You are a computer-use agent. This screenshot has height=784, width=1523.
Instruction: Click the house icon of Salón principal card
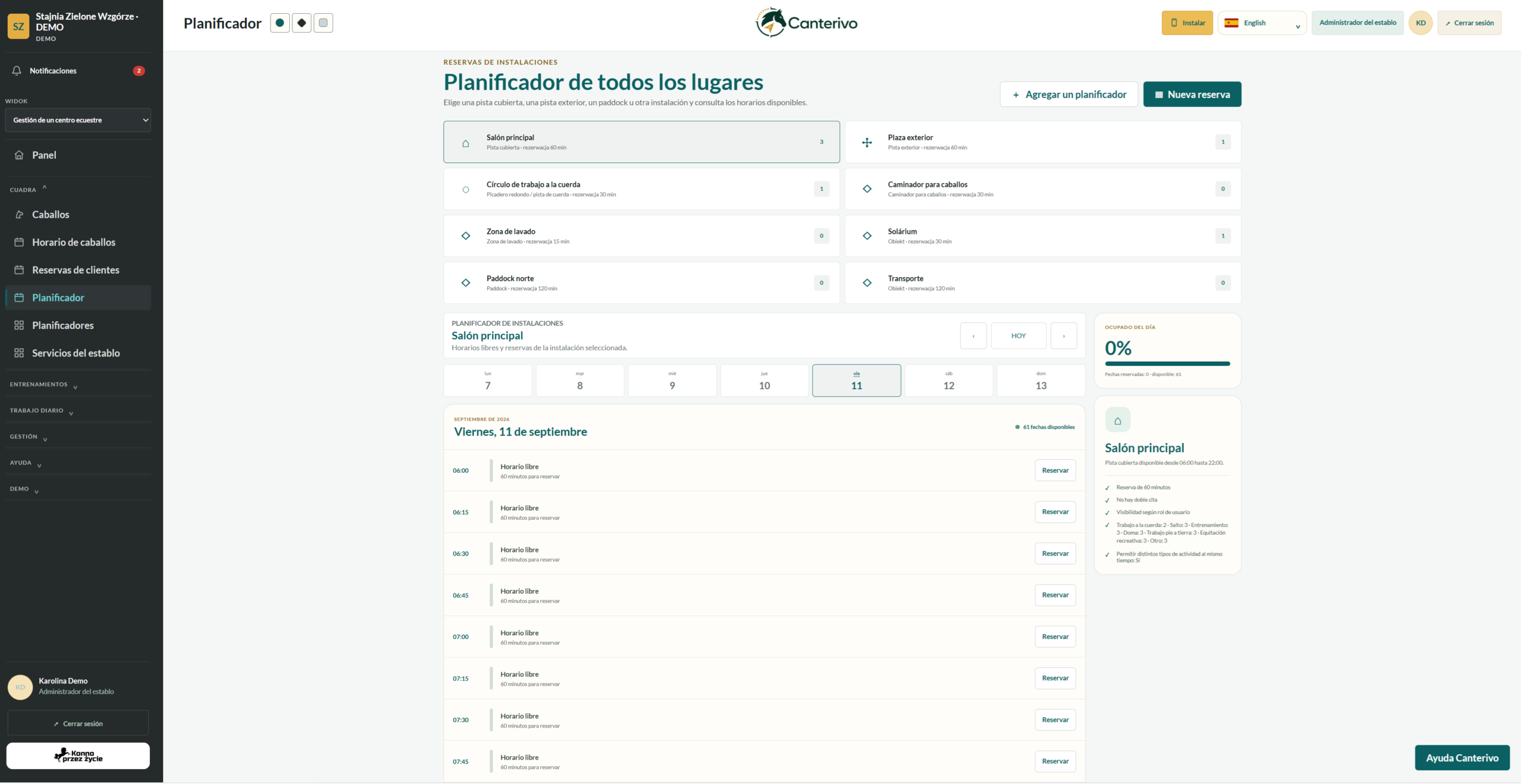pos(466,143)
